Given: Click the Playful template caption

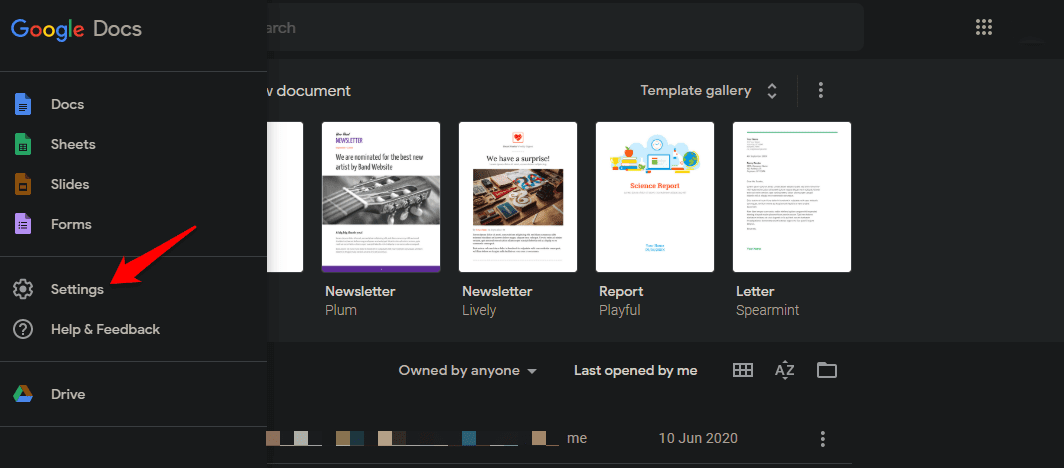Looking at the screenshot, I should point(620,311).
